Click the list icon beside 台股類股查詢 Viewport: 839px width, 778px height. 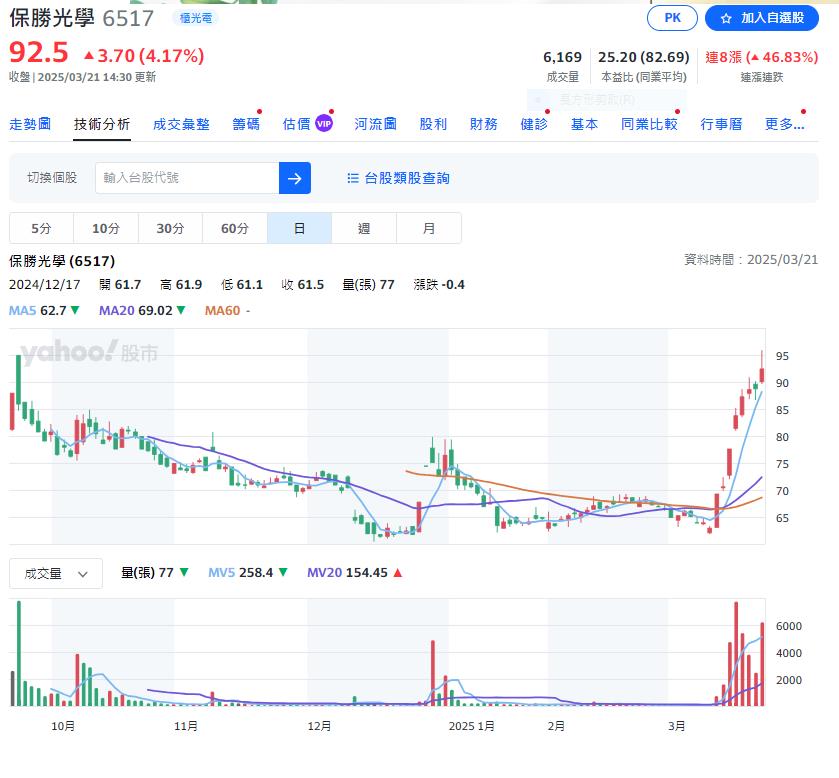coord(353,178)
